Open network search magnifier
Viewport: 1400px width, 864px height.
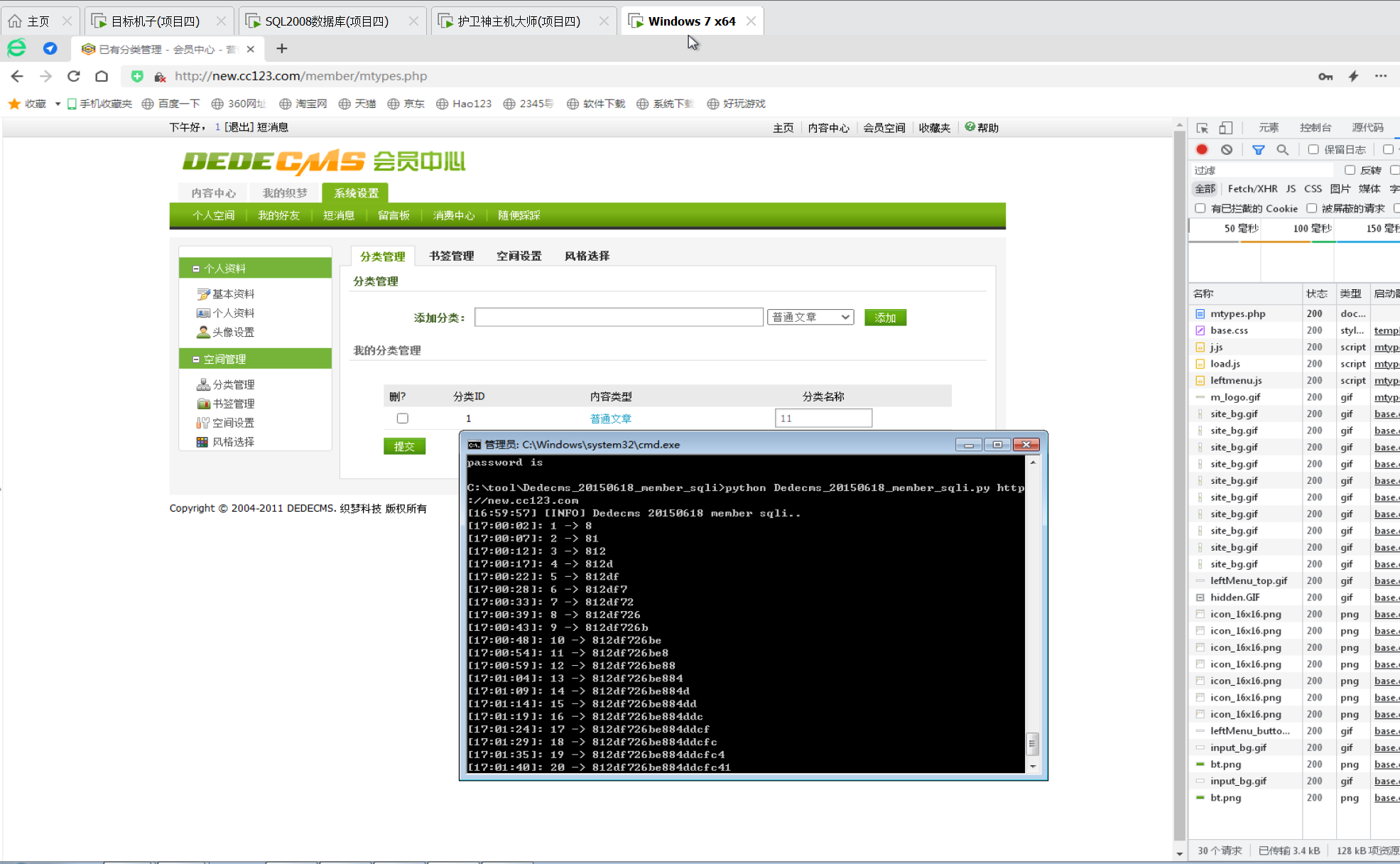click(1282, 149)
